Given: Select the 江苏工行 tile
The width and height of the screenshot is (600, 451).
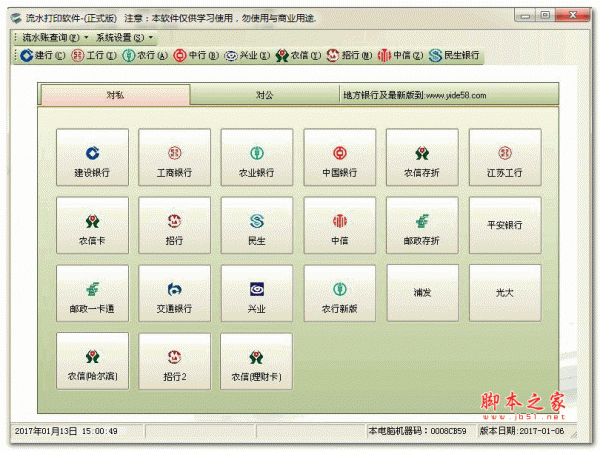Looking at the screenshot, I should coord(505,157).
